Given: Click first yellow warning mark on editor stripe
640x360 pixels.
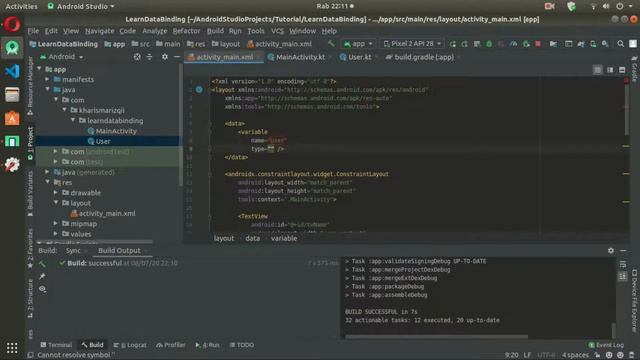Looking at the screenshot, I should click(626, 146).
